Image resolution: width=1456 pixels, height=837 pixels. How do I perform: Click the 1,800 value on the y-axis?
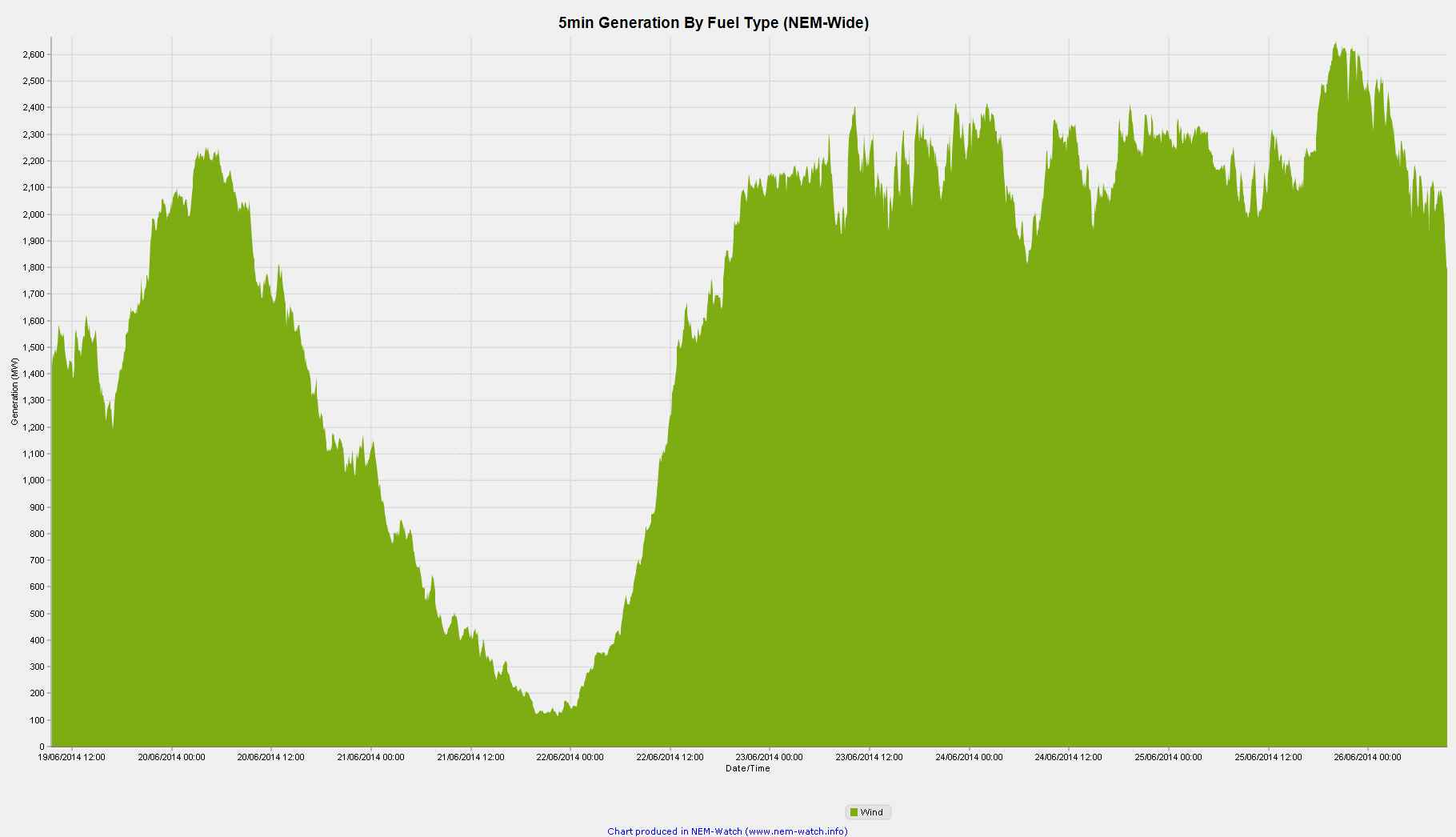click(x=33, y=267)
